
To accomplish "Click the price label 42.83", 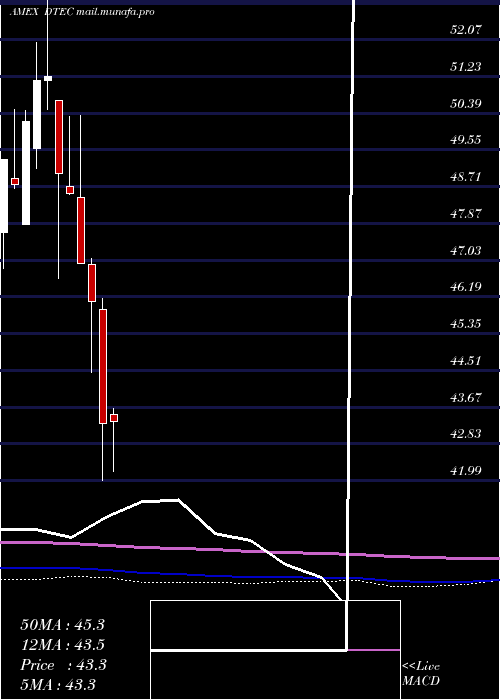I will (466, 434).
